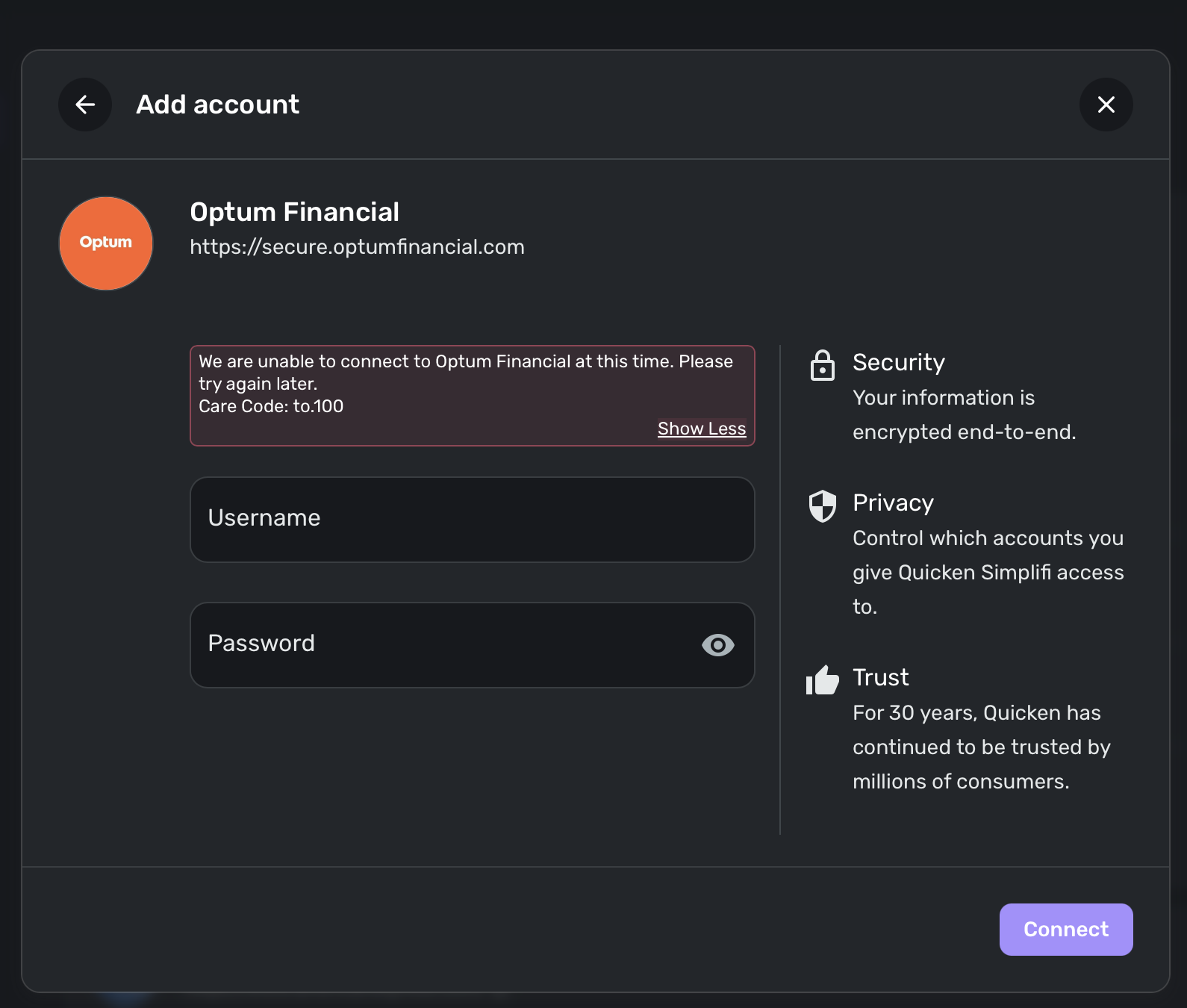Viewport: 1187px width, 1008px height.
Task: Click the unable to connect error message
Action: coord(465,372)
